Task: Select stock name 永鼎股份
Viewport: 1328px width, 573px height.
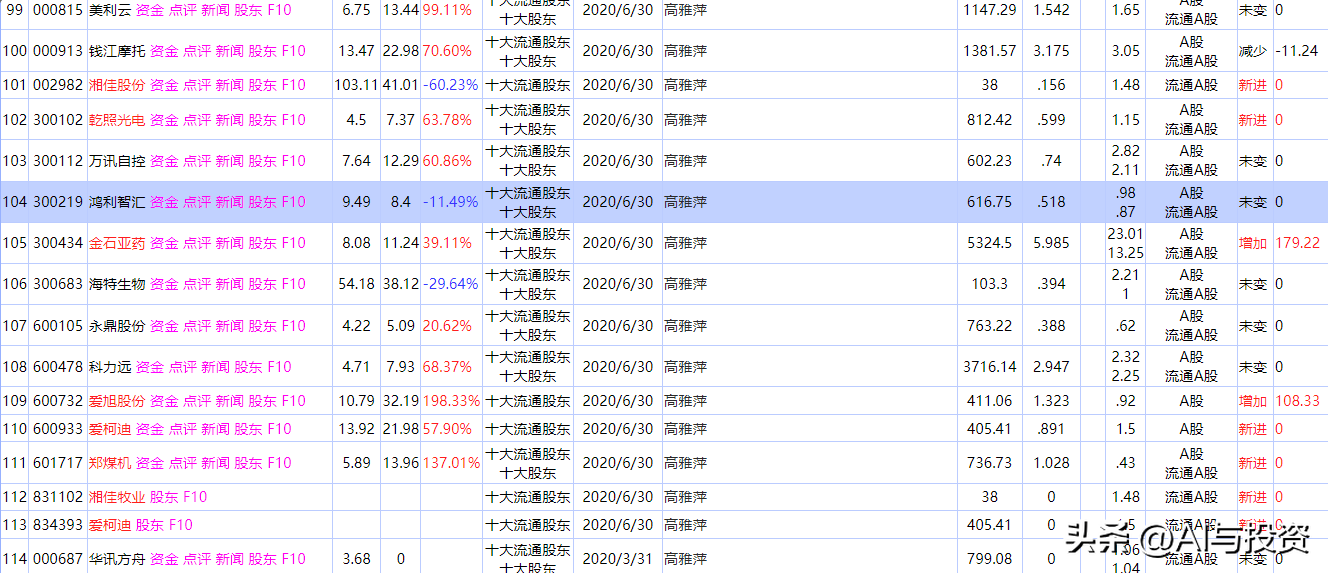Action: click(117, 326)
